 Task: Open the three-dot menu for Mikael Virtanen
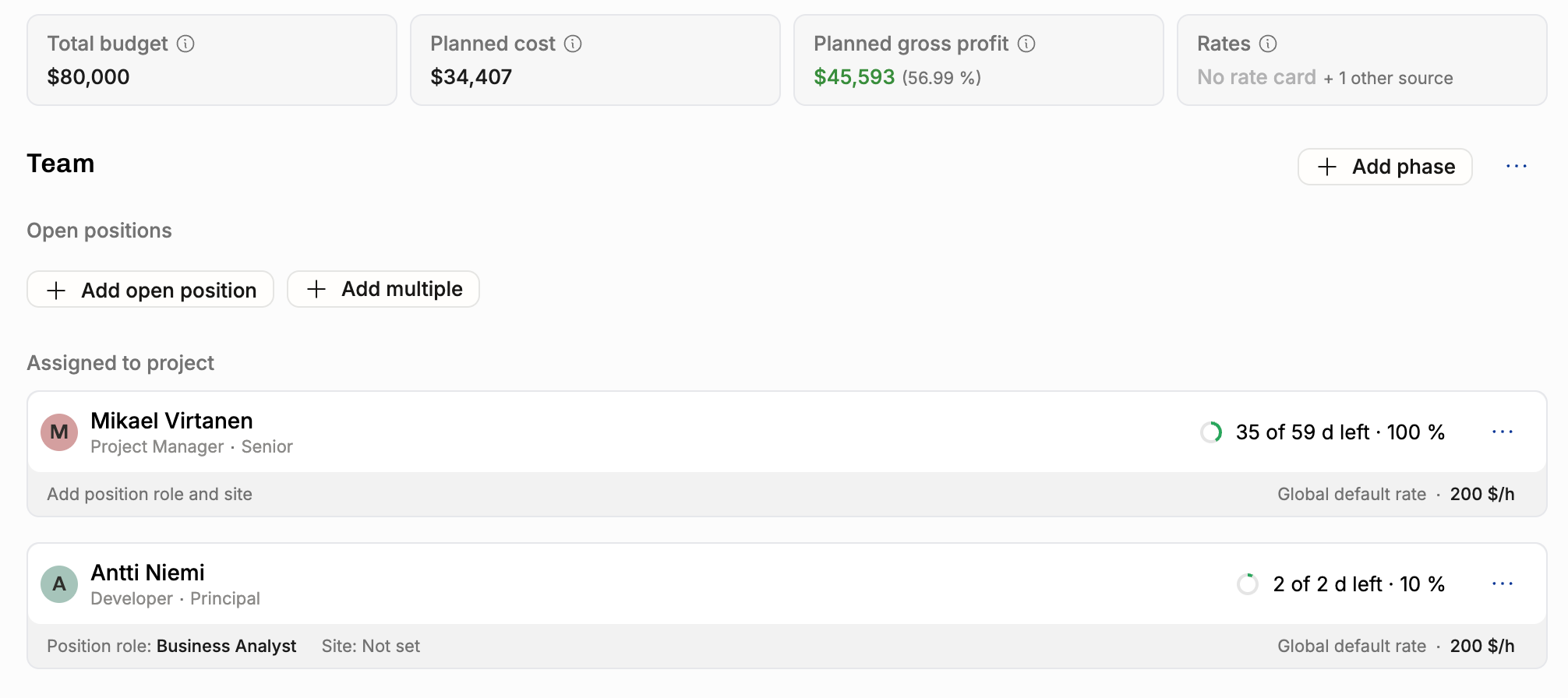[x=1503, y=432]
